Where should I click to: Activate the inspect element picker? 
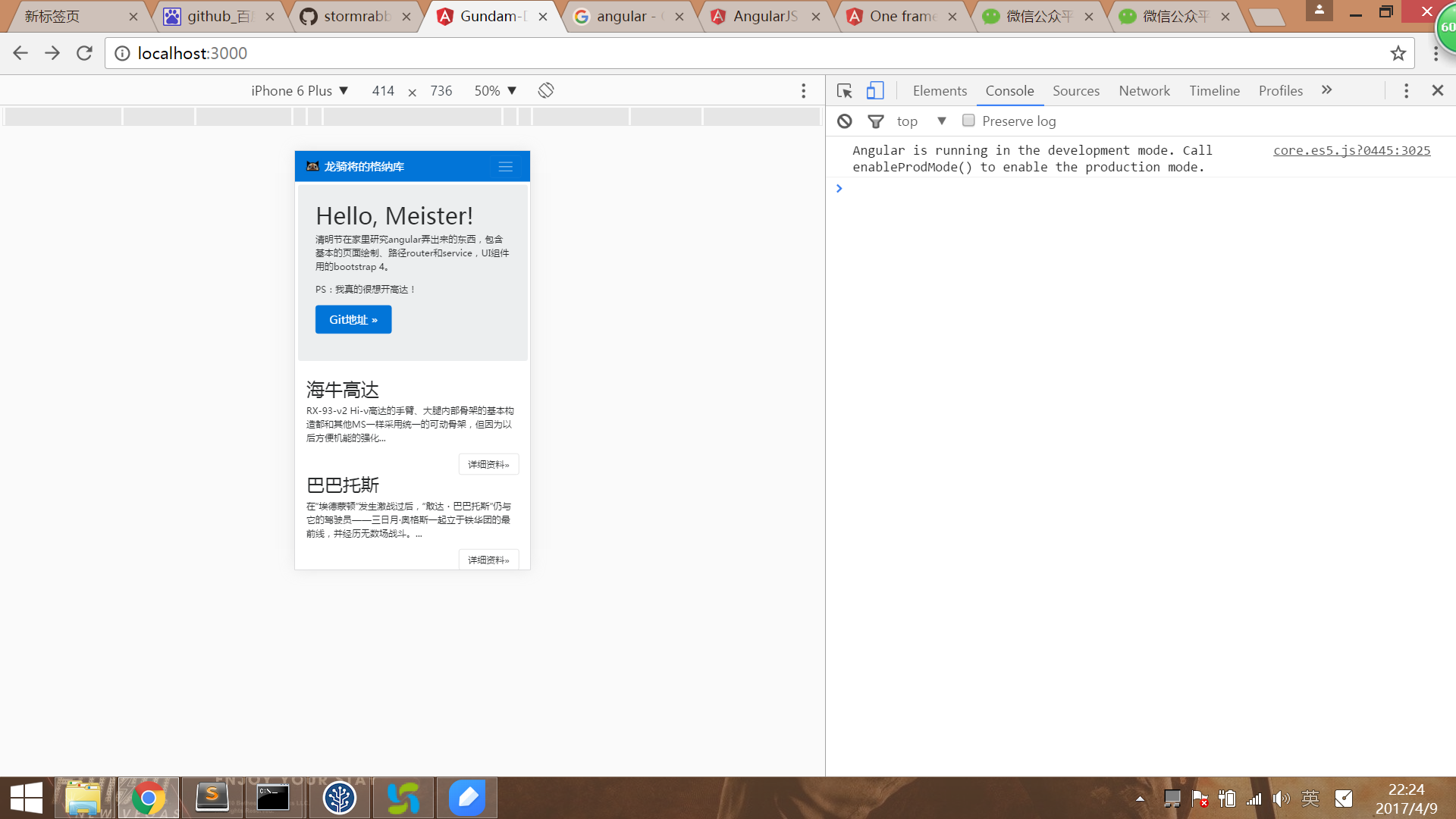tap(844, 91)
